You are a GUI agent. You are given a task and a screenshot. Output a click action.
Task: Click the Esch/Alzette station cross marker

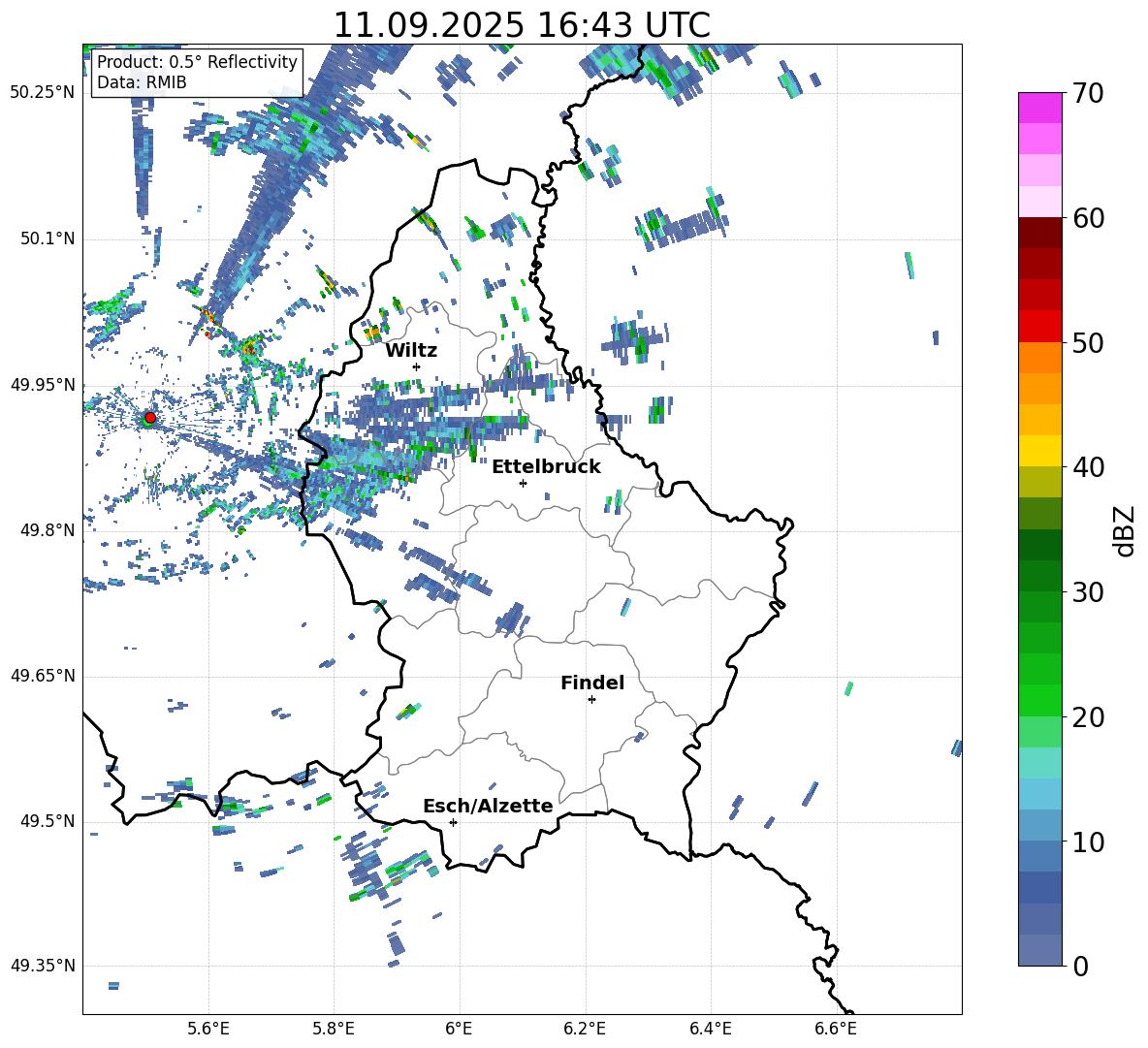point(453,822)
